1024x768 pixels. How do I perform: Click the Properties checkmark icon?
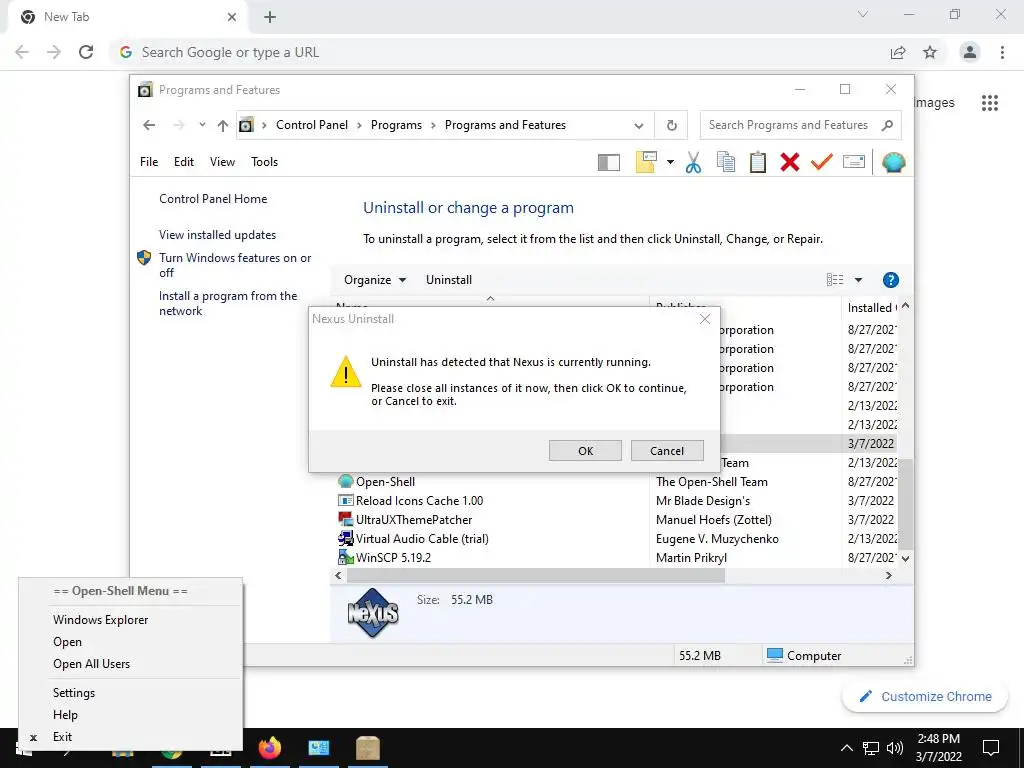click(x=822, y=162)
